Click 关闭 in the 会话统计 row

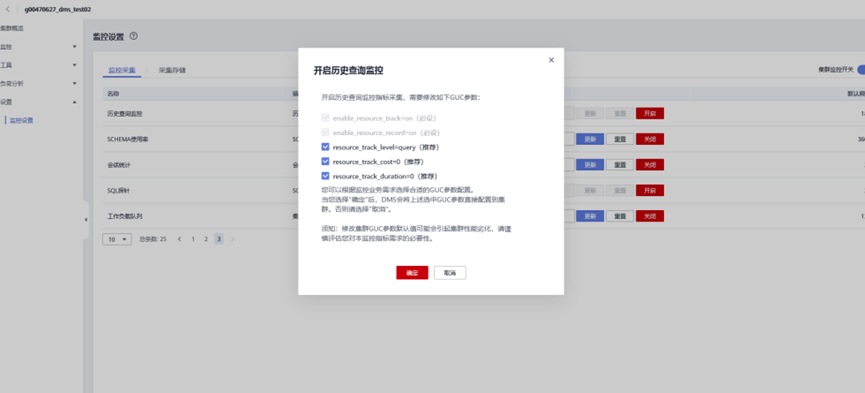[x=650, y=164]
